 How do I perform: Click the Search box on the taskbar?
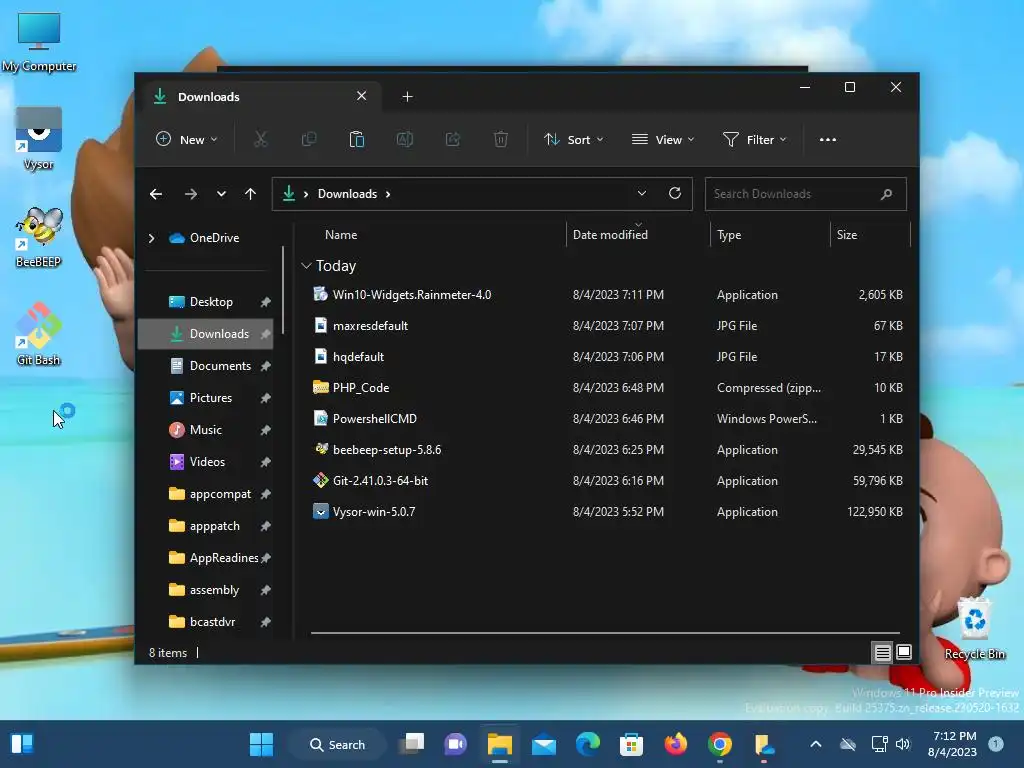(x=337, y=744)
